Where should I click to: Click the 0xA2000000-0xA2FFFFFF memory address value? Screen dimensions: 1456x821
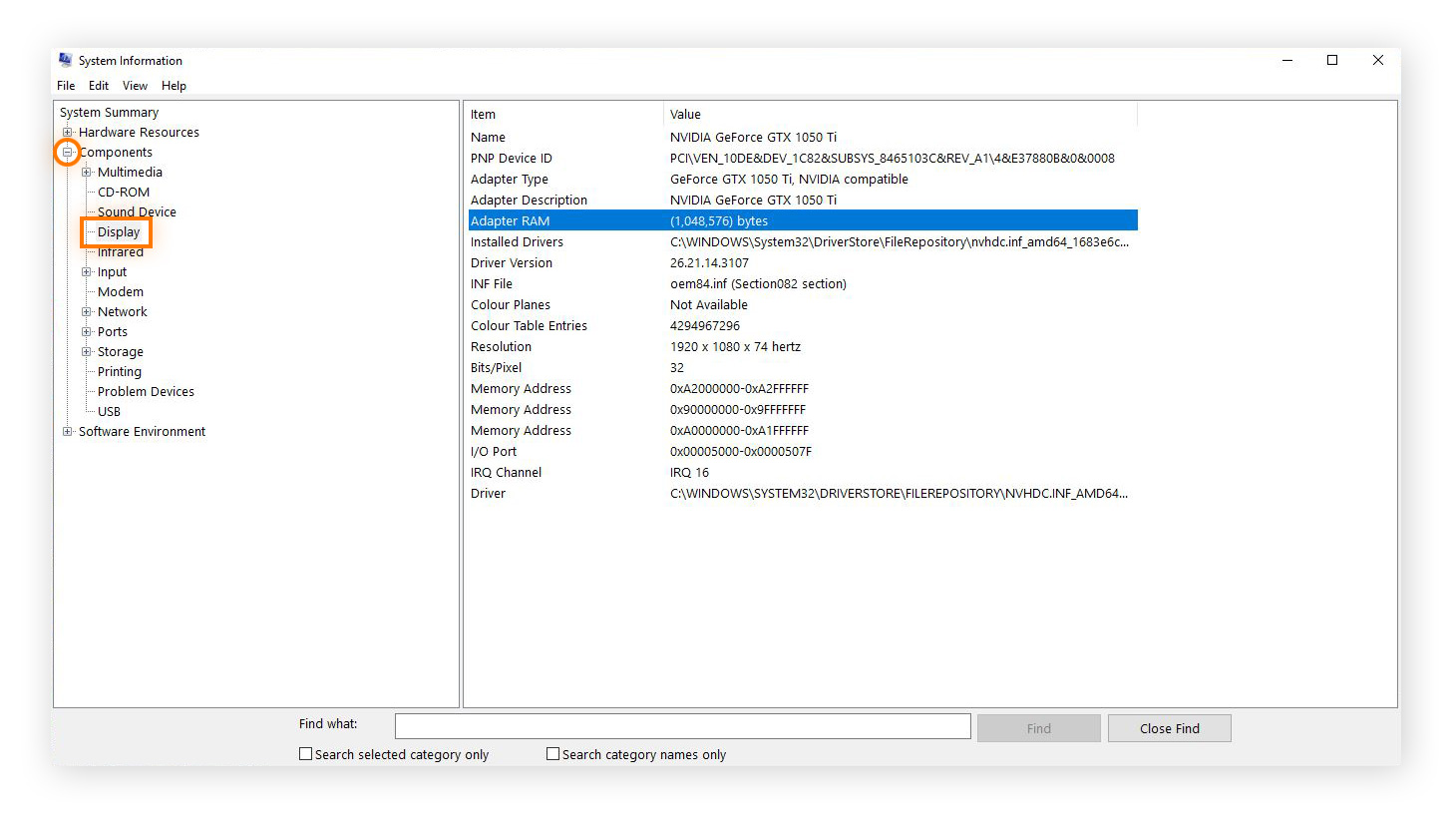[x=739, y=389]
